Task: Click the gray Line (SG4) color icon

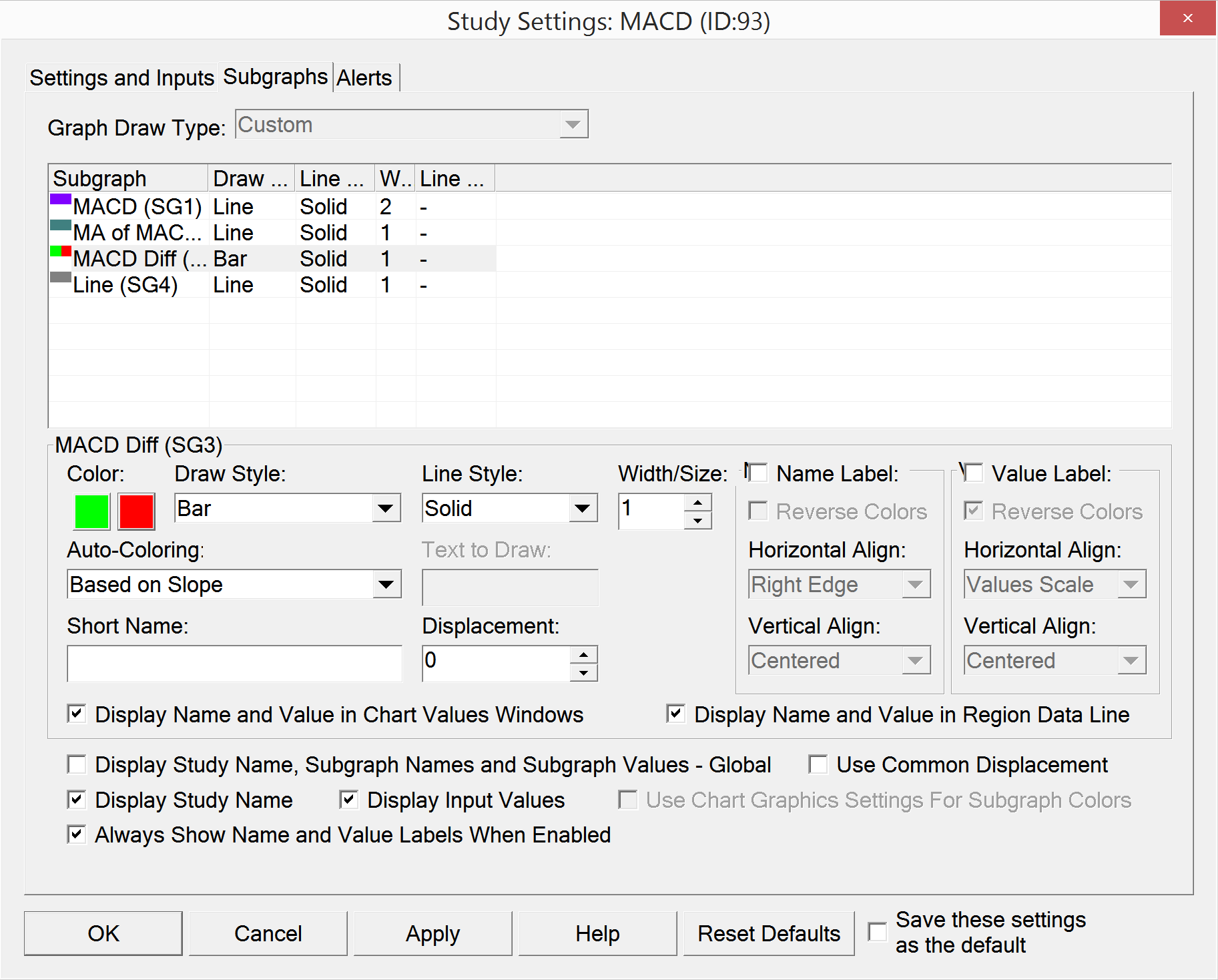Action: click(61, 278)
